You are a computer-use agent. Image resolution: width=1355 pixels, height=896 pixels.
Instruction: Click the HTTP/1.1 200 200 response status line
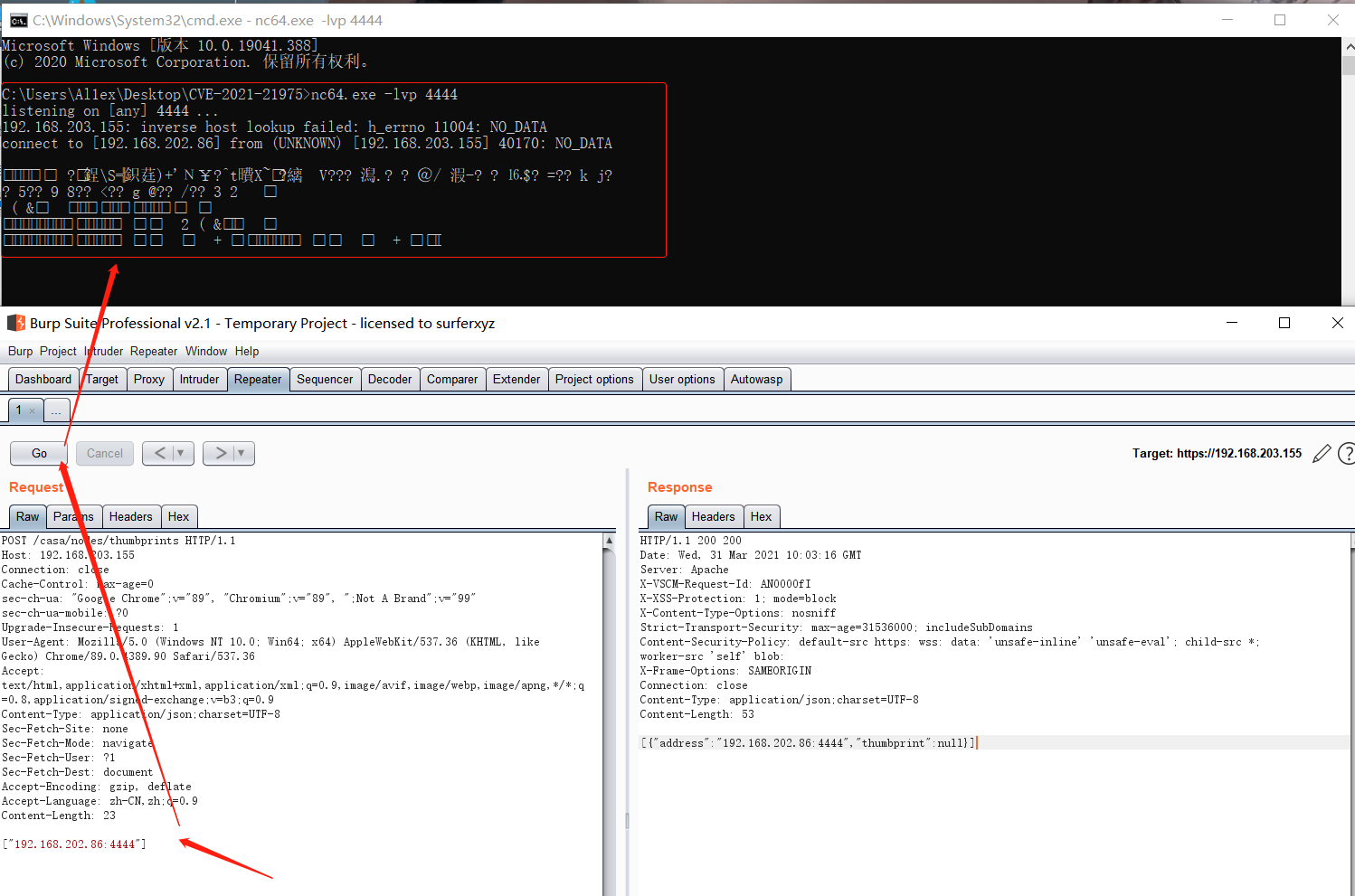click(x=691, y=541)
